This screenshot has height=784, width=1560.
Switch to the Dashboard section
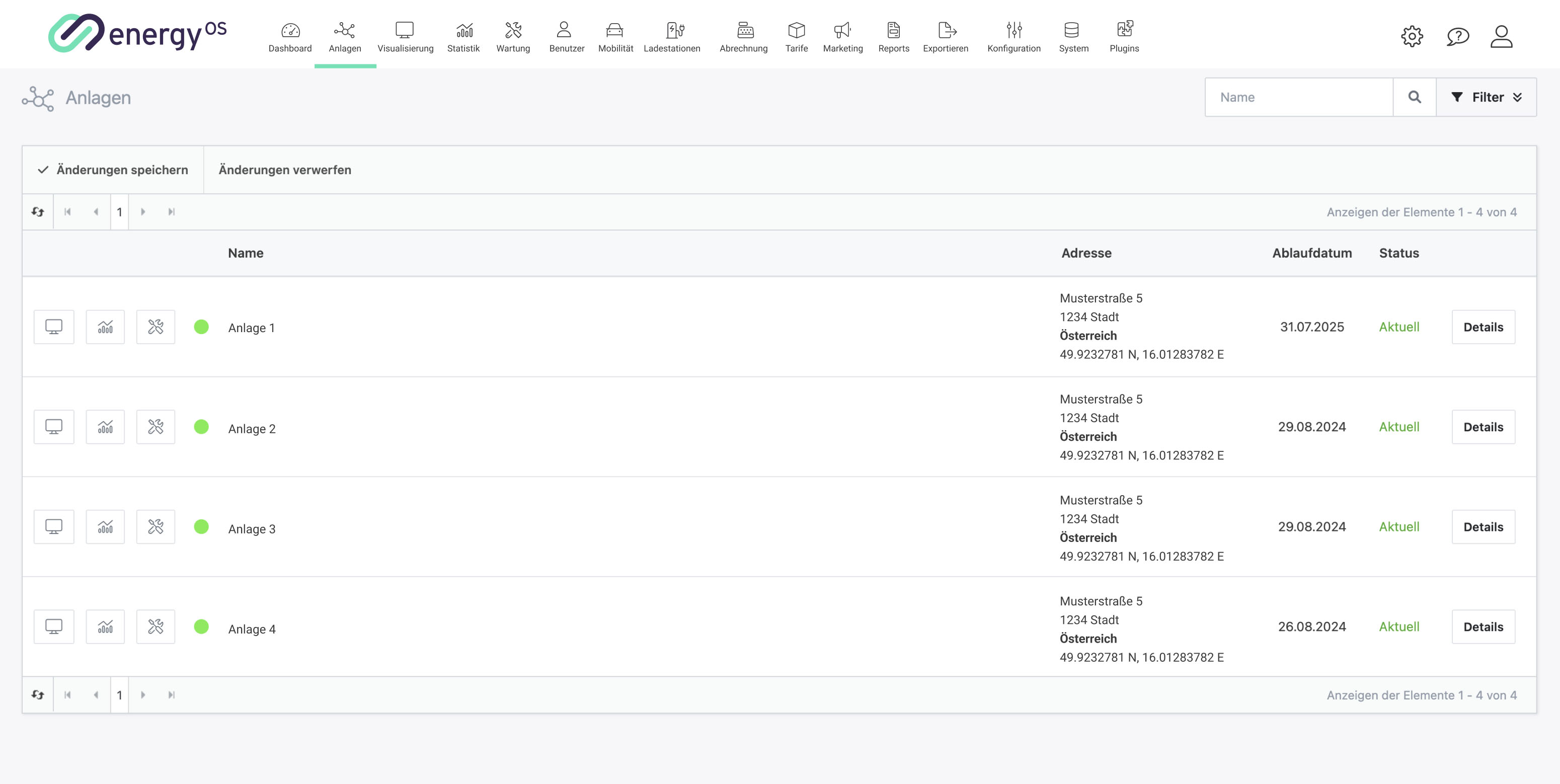coord(290,36)
